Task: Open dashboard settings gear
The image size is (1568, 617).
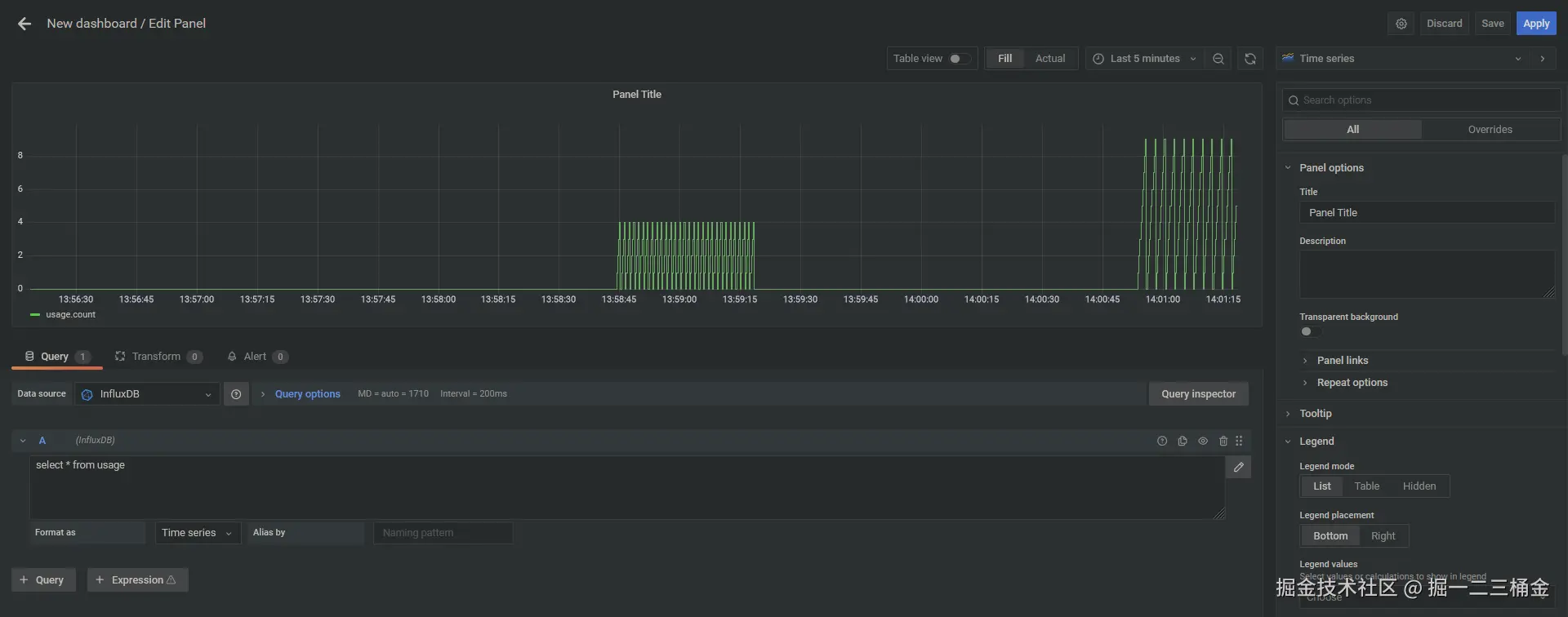Action: click(x=1401, y=24)
